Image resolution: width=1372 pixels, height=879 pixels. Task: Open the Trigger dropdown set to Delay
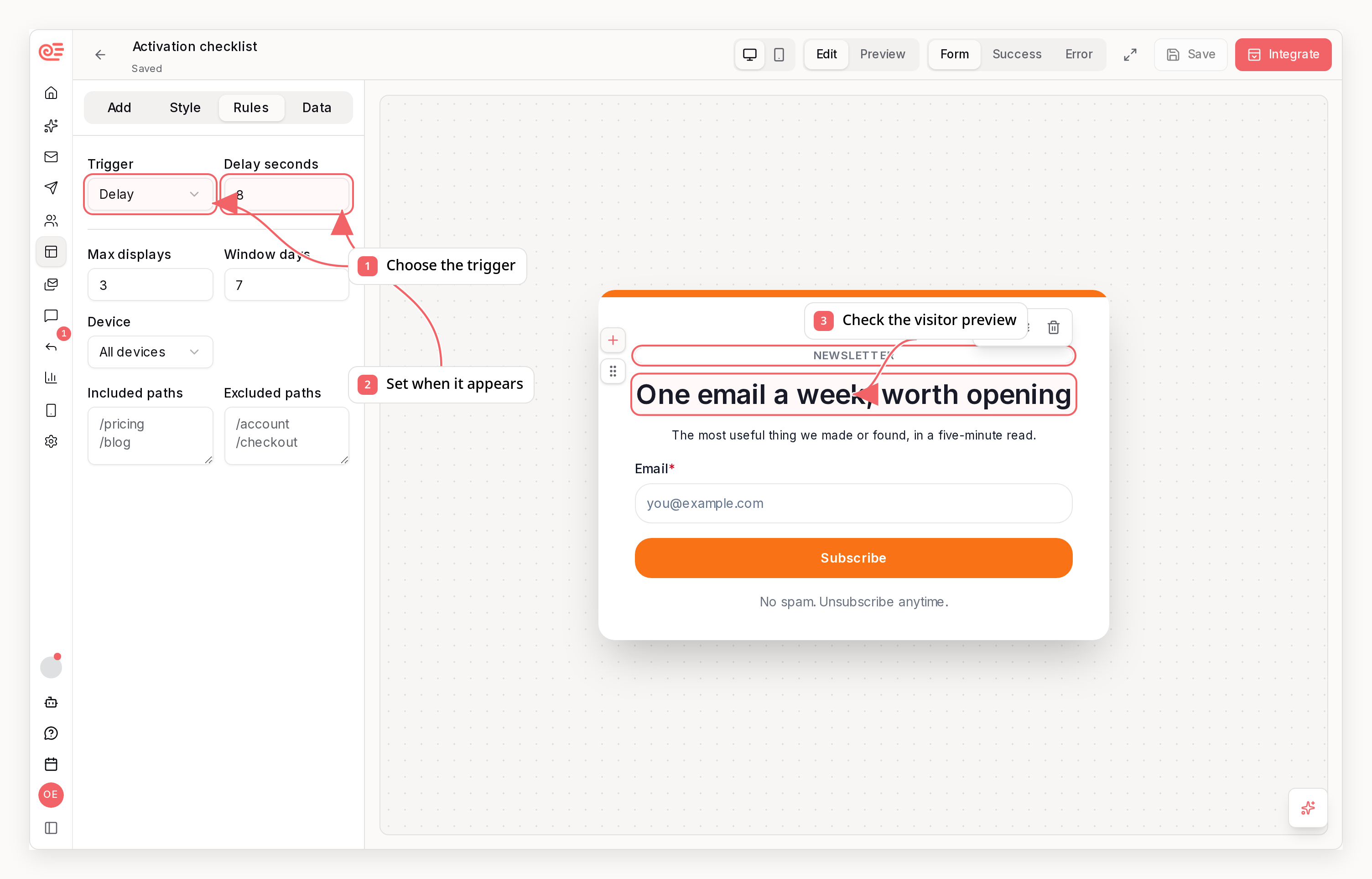click(150, 194)
